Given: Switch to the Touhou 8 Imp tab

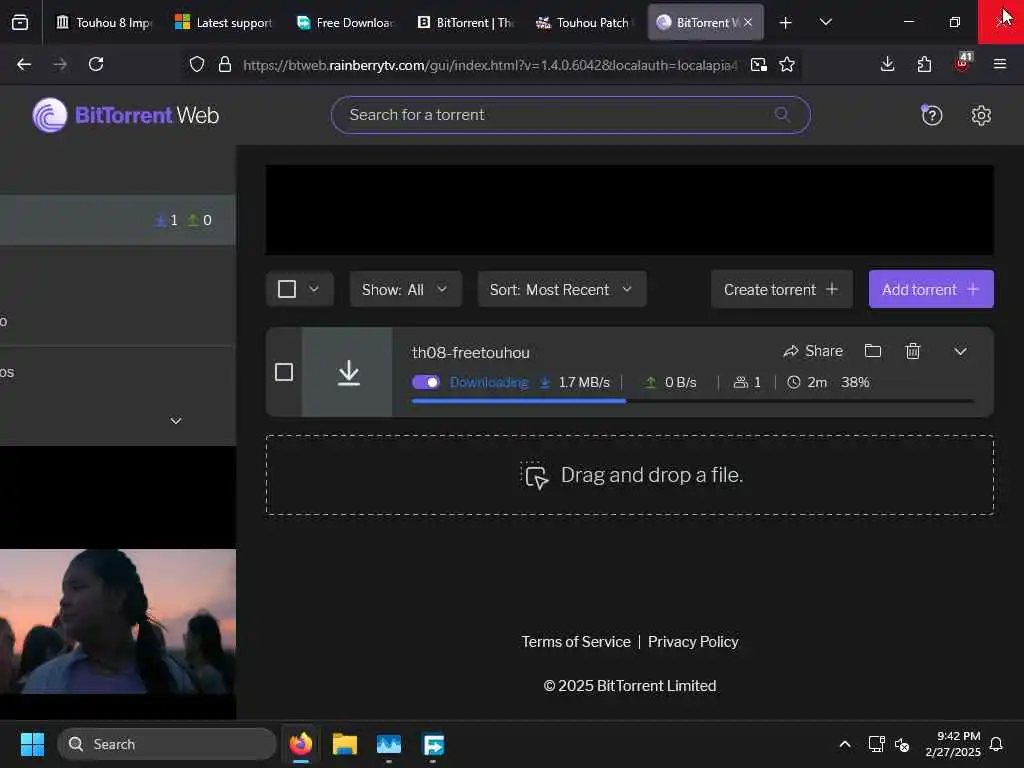Looking at the screenshot, I should 104,23.
